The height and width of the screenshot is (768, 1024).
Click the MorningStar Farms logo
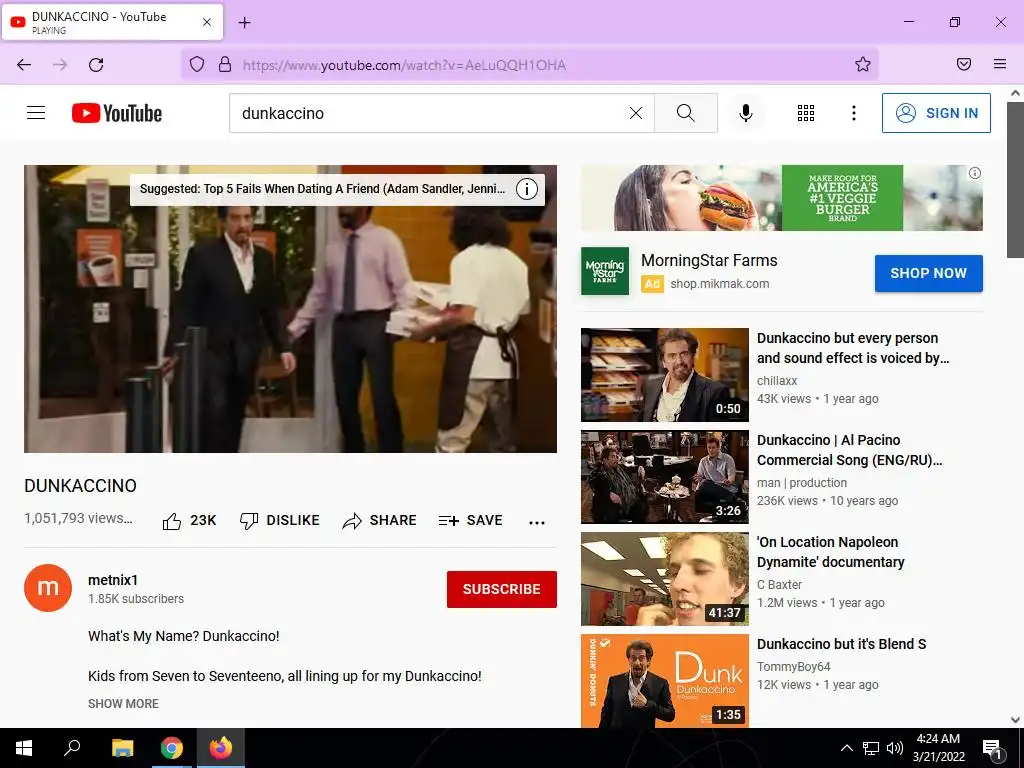tap(605, 270)
